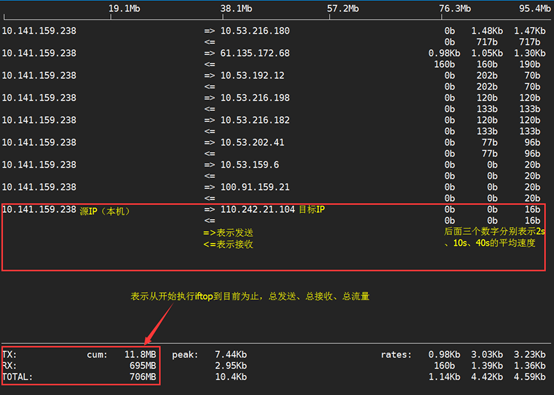Select the 4.59Kb total rate
Screen dimensions: 554x395
(530, 377)
